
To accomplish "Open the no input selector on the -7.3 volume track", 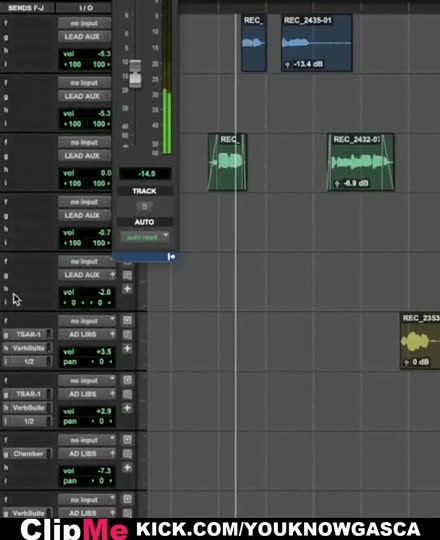I will (87, 440).
